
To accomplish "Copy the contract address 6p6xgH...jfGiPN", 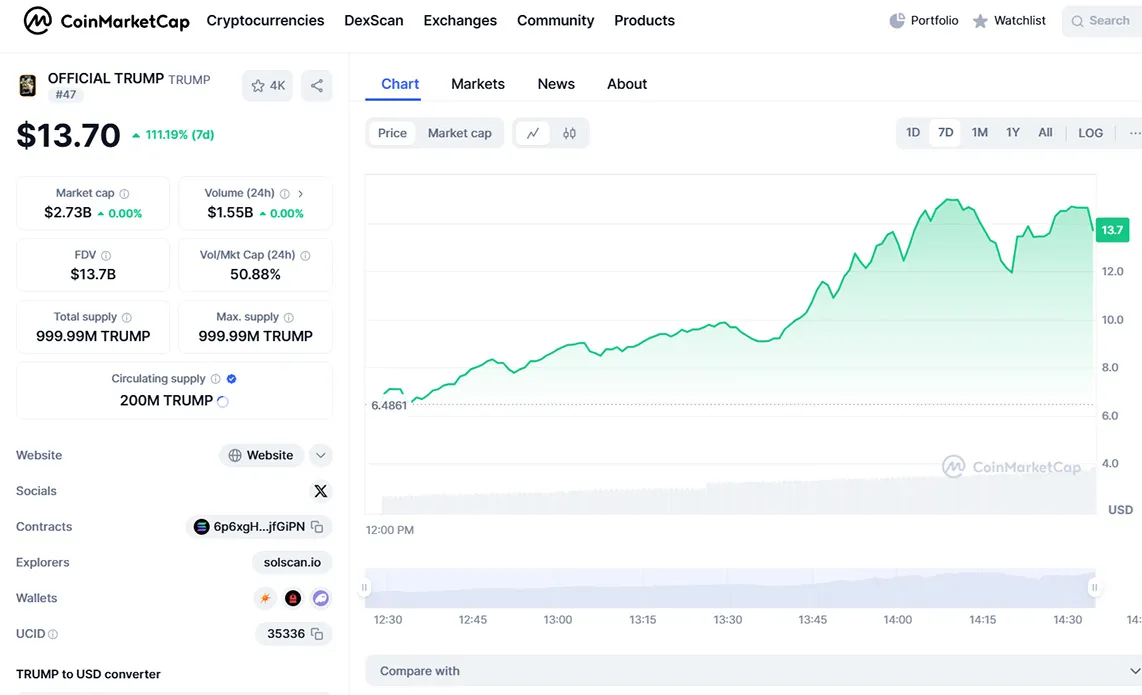I will (317, 527).
